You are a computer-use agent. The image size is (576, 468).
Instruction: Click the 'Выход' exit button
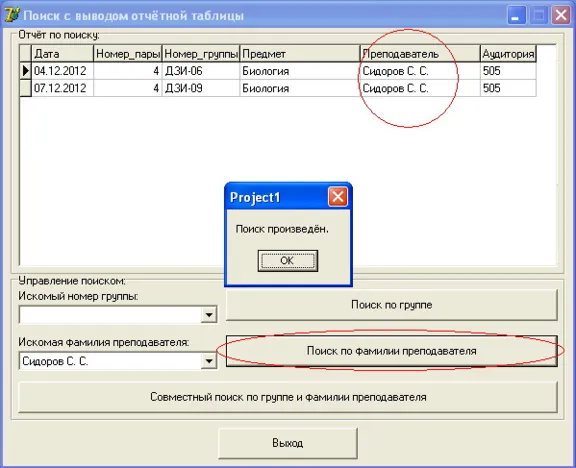click(x=288, y=443)
